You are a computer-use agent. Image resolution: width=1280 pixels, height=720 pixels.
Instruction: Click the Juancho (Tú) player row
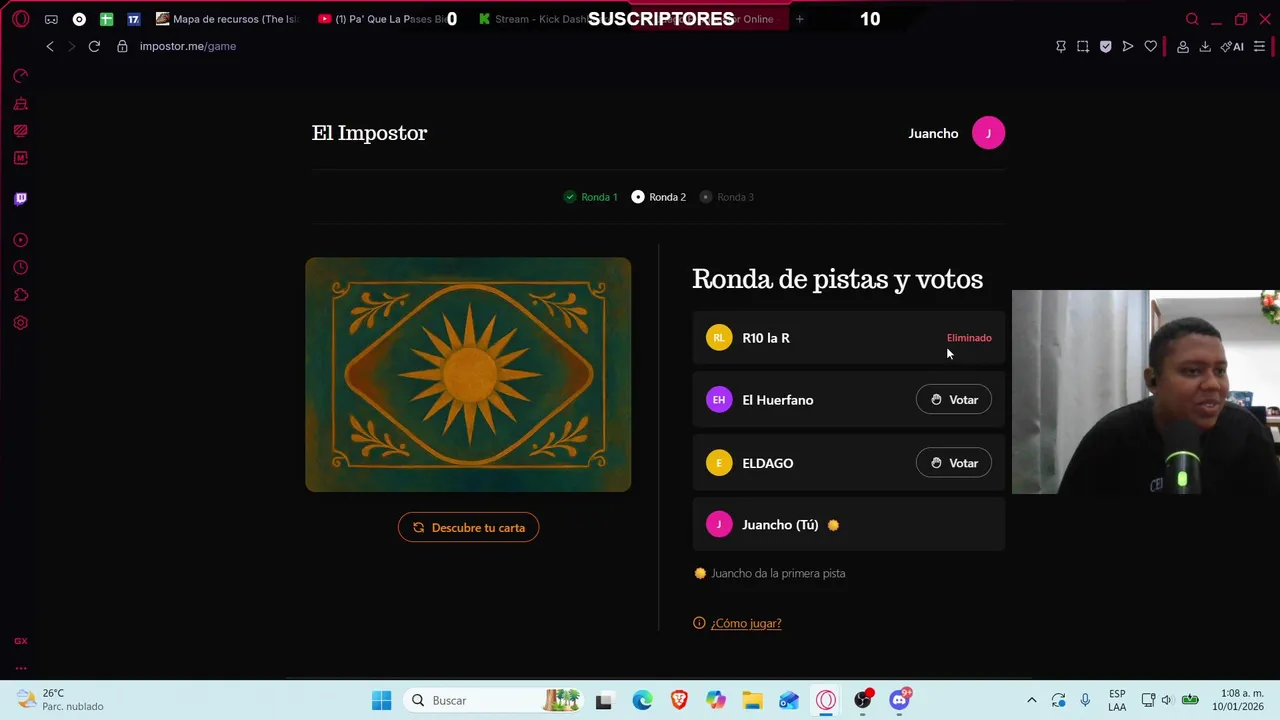[848, 525]
